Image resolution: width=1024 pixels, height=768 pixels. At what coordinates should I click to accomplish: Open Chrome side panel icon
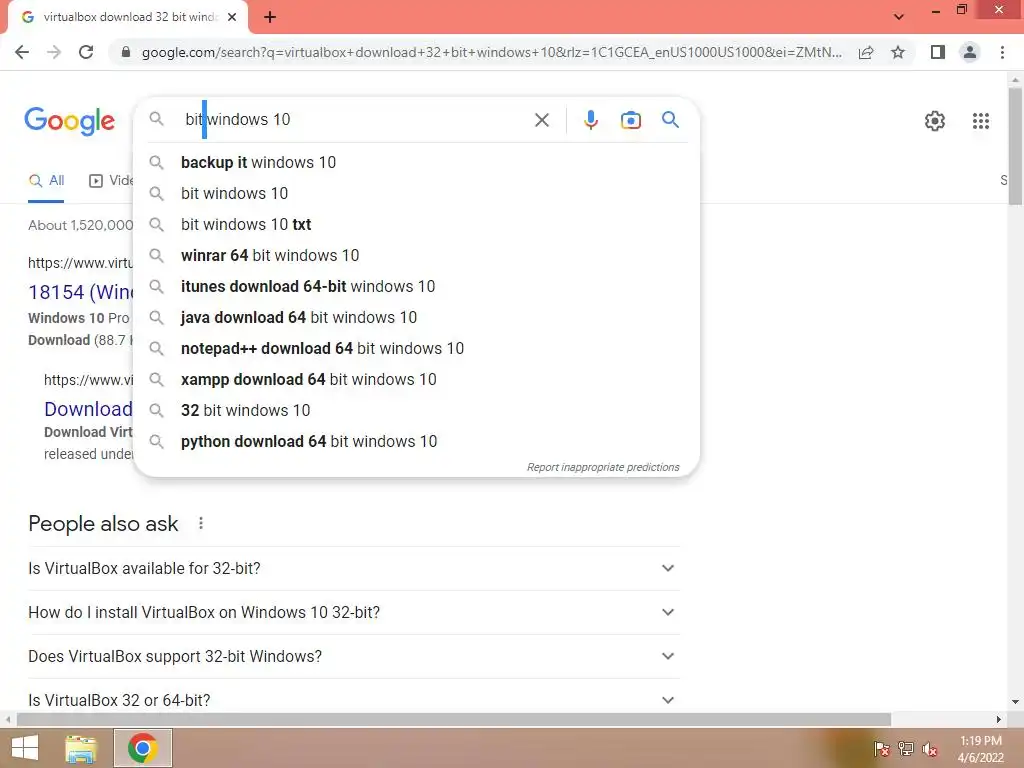pos(938,52)
